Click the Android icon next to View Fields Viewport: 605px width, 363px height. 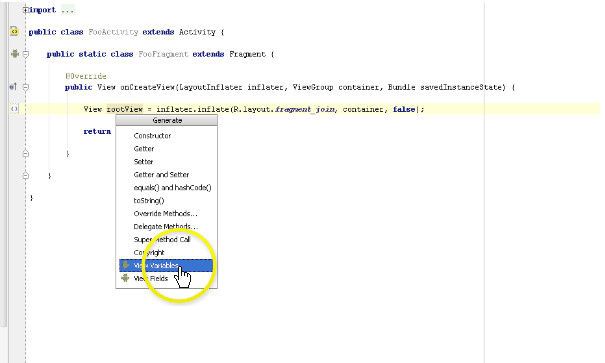click(125, 278)
